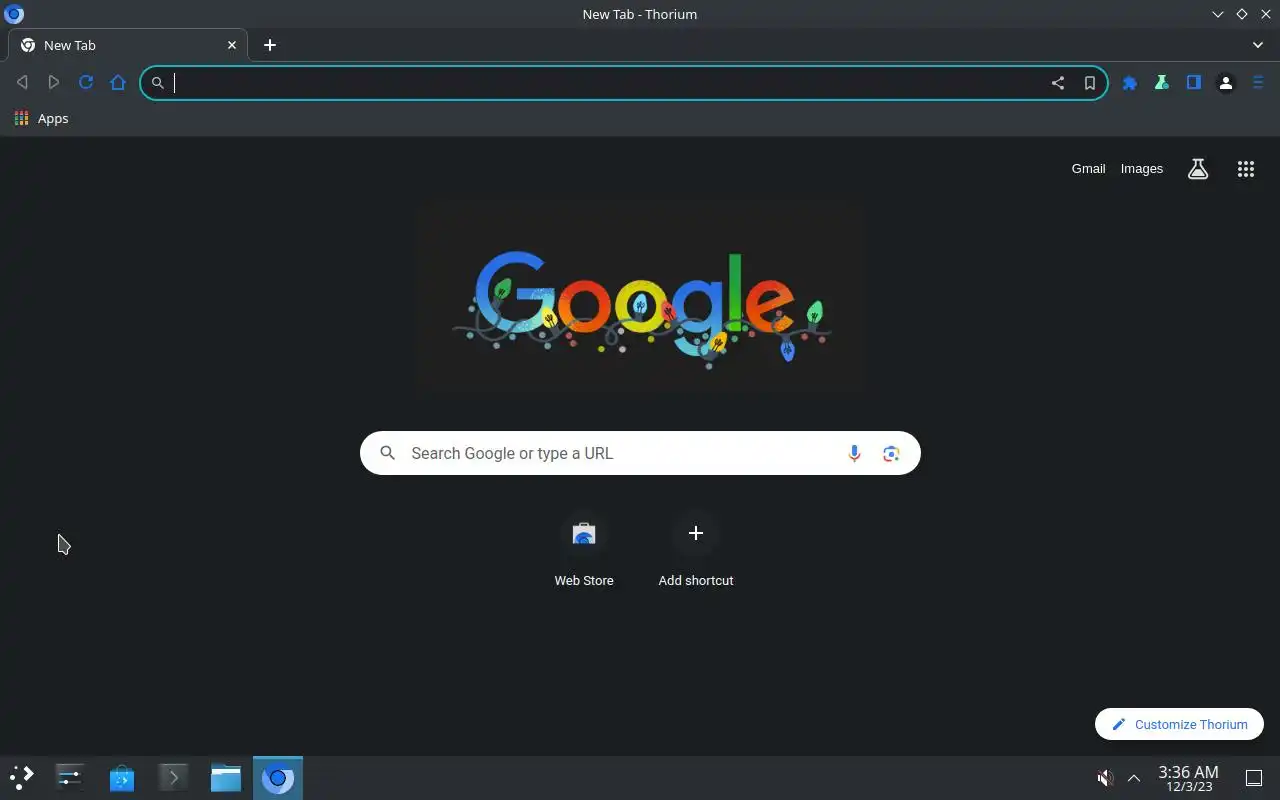Close the New Tab tab
The height and width of the screenshot is (800, 1280).
[232, 45]
